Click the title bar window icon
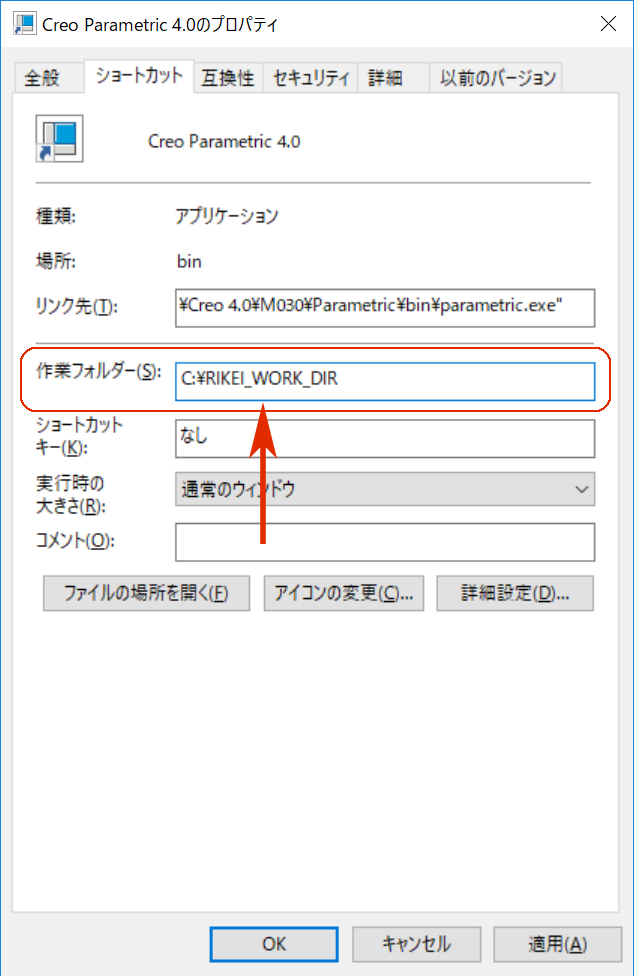The width and height of the screenshot is (634, 976). click(22, 24)
